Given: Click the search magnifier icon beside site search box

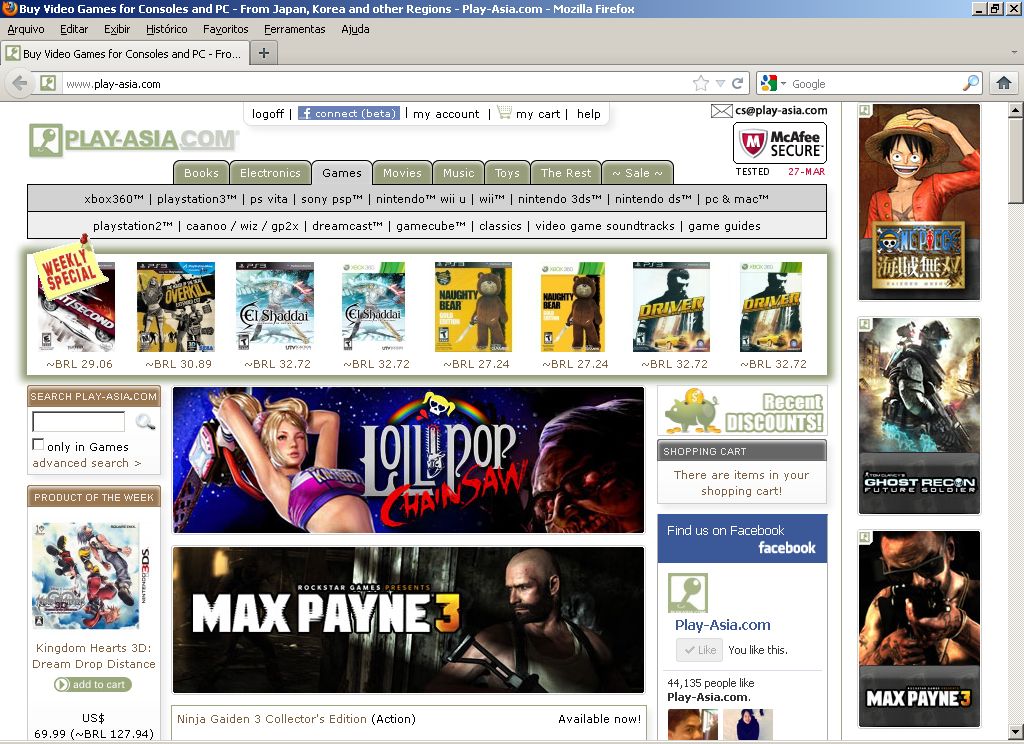Looking at the screenshot, I should (x=145, y=422).
